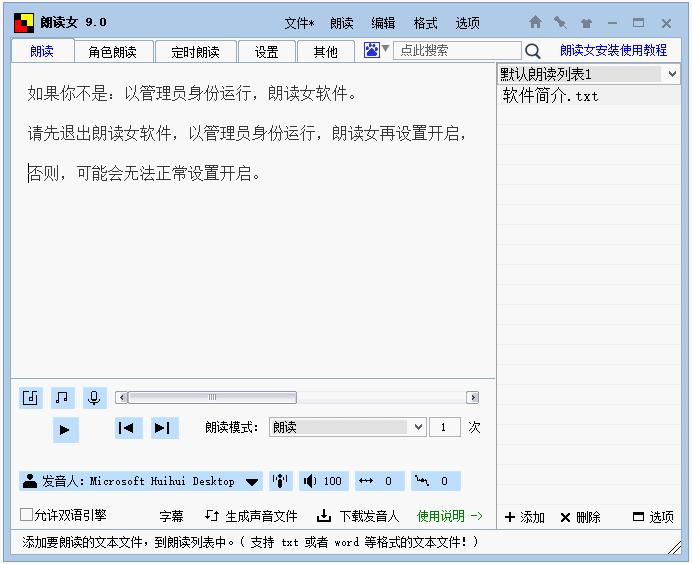Screen dimensions: 692x564
Task: Enable the 允许双语引擎 checkbox
Action: [27, 515]
